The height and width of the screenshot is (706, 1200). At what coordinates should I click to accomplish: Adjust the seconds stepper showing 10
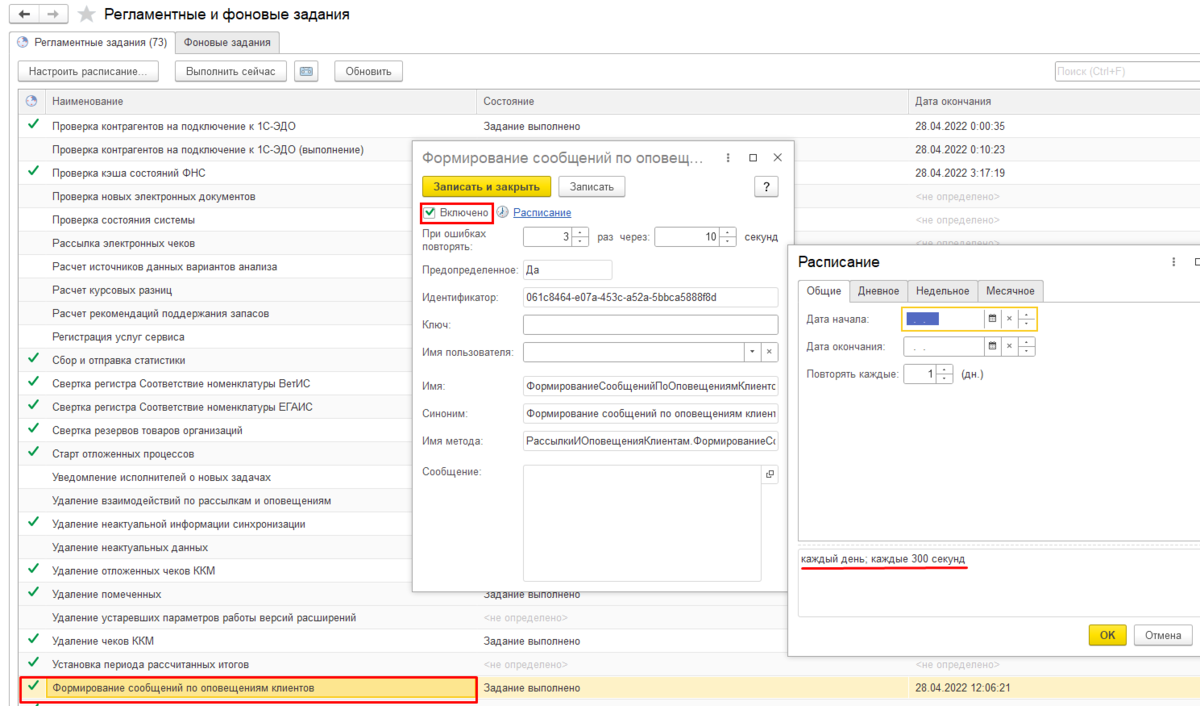(728, 237)
